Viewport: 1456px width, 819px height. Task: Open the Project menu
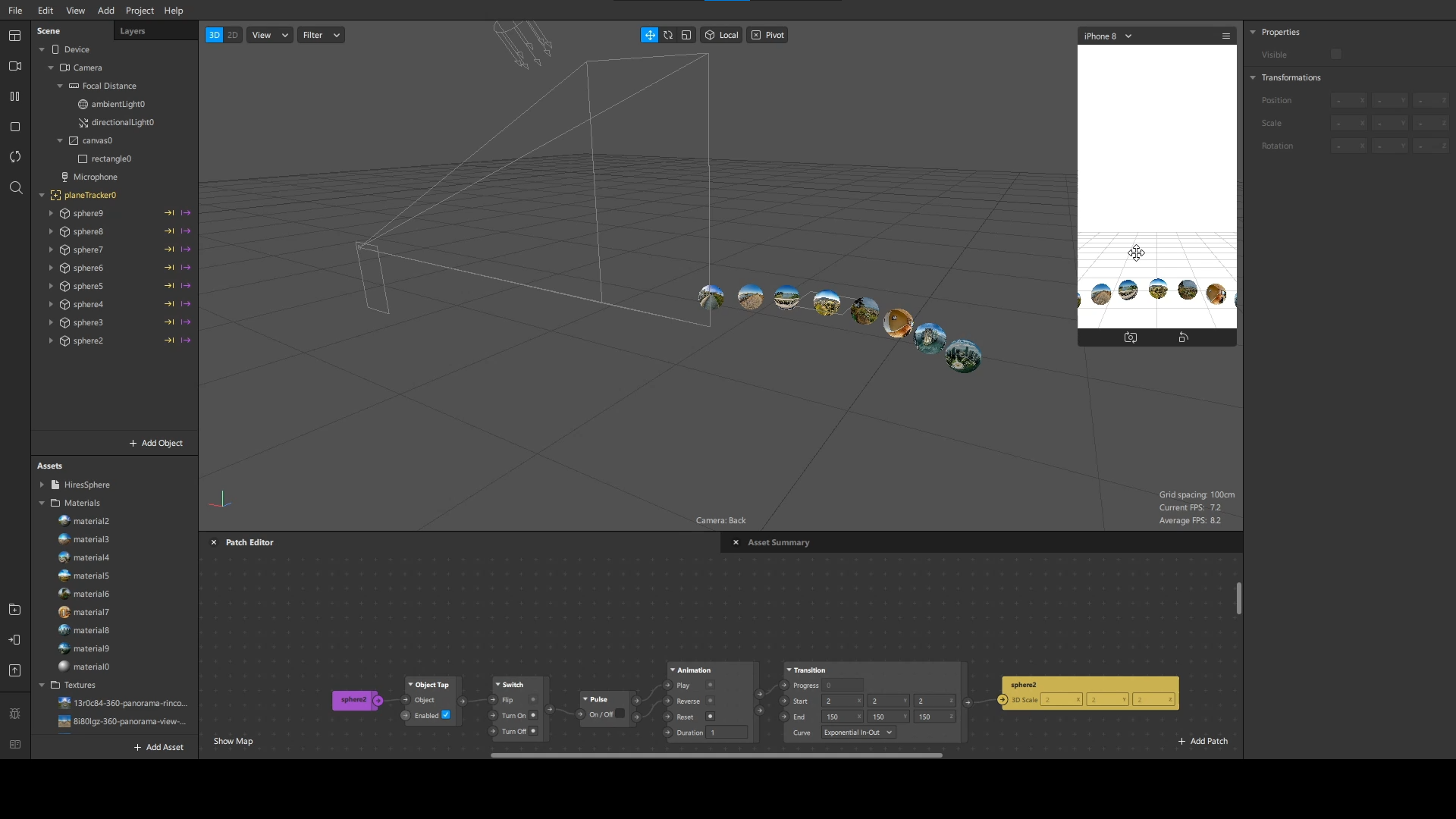[x=140, y=11]
